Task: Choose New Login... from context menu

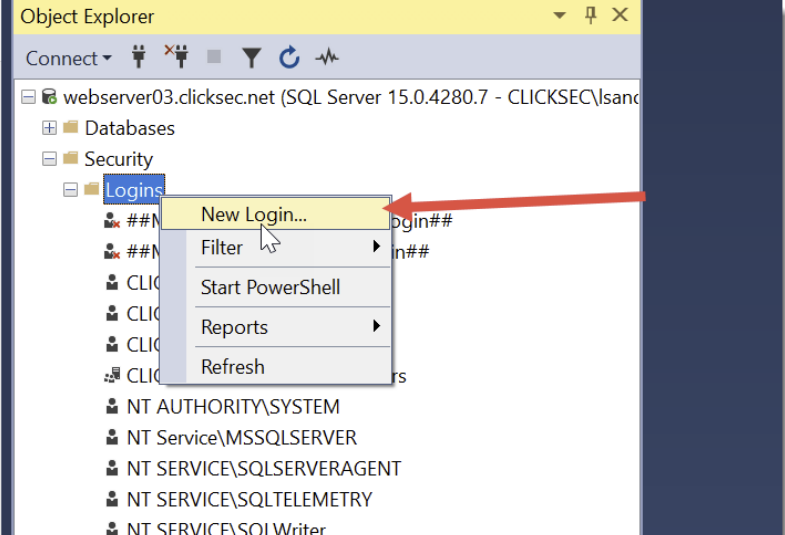Action: point(275,214)
